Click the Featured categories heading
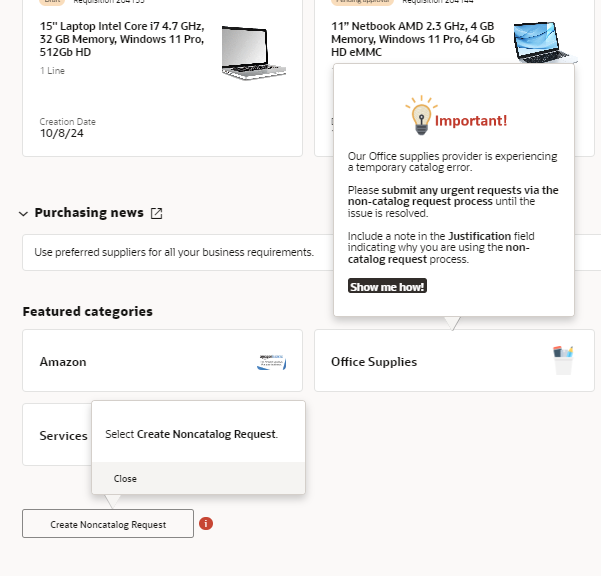This screenshot has width=601, height=576. [87, 311]
